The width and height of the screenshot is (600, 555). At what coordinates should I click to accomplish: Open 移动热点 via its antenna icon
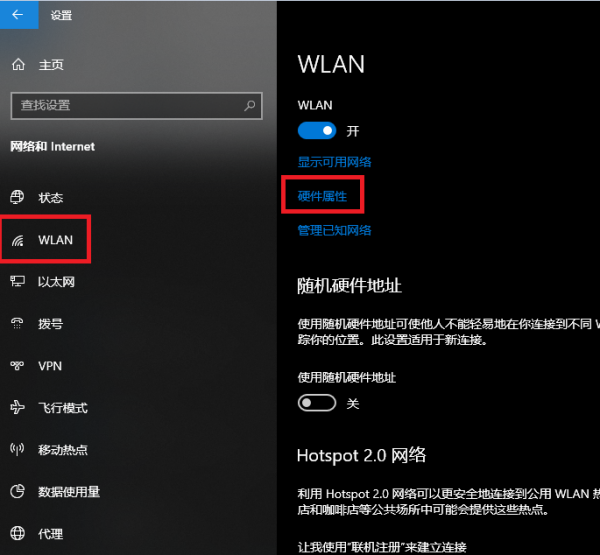coord(17,449)
